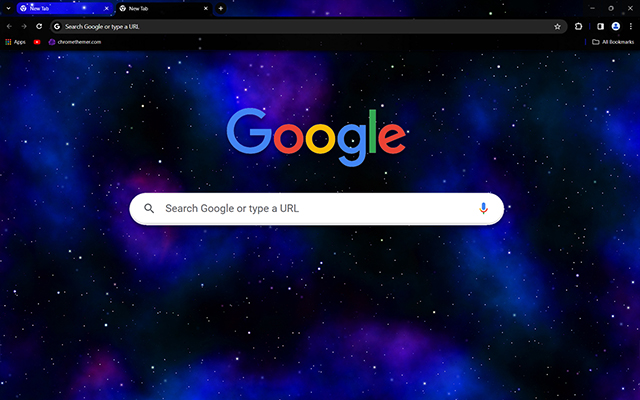This screenshot has height=400, width=640.
Task: Open Apps shortcut in bookmarks bar
Action: coord(15,42)
